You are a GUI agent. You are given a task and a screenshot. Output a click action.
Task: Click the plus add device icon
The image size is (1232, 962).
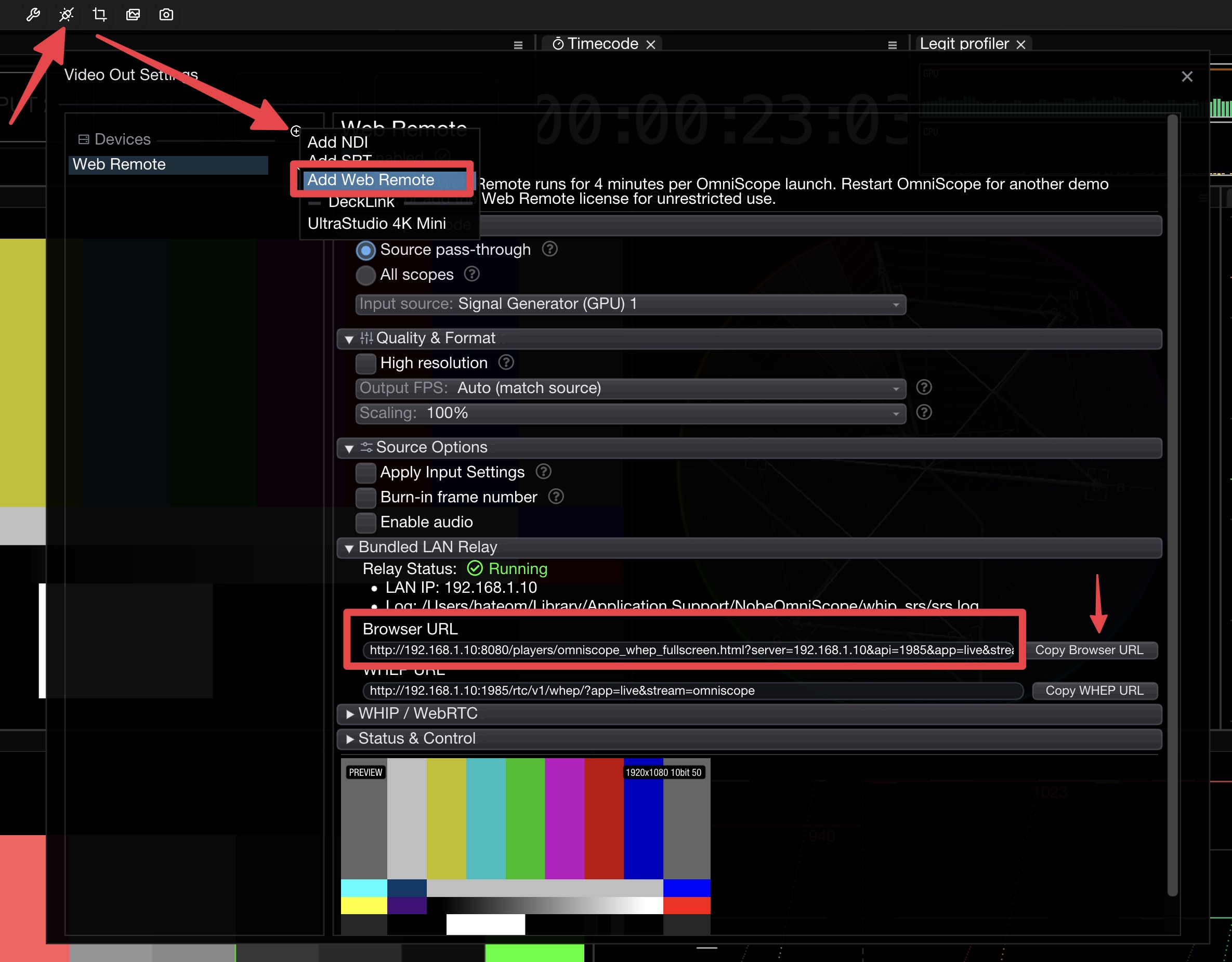[296, 131]
